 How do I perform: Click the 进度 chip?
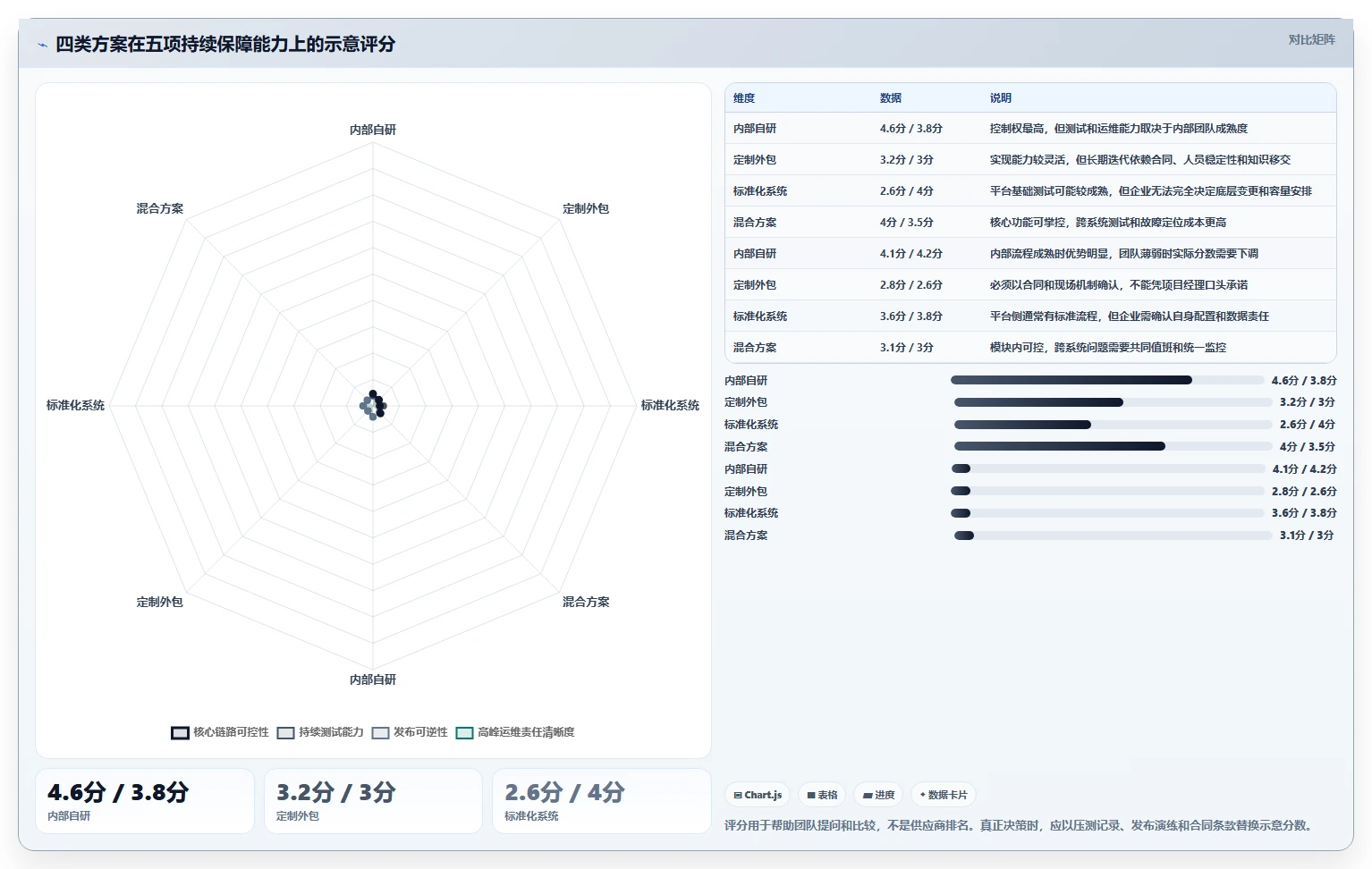878,795
